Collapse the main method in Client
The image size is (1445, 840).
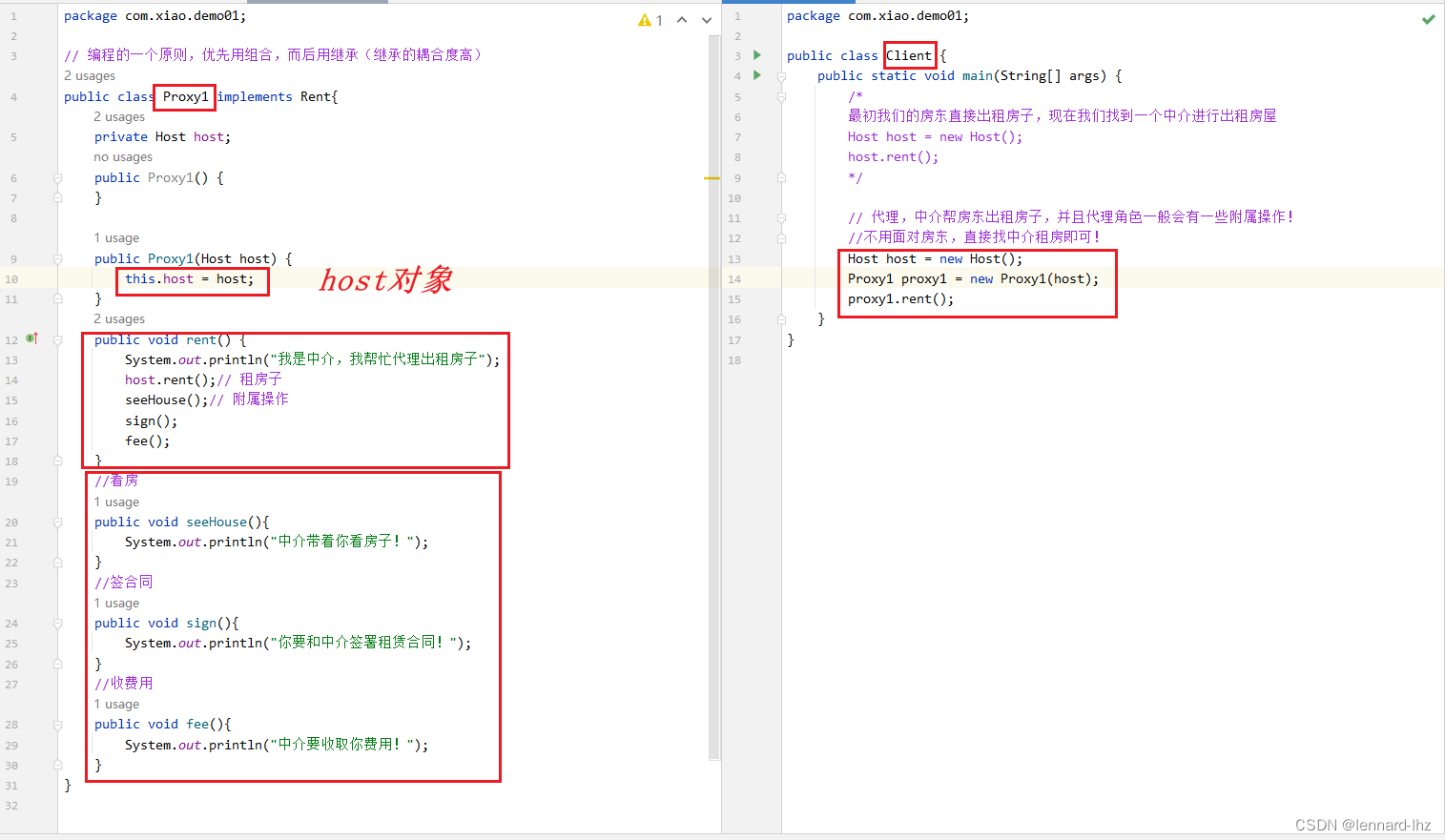point(781,76)
